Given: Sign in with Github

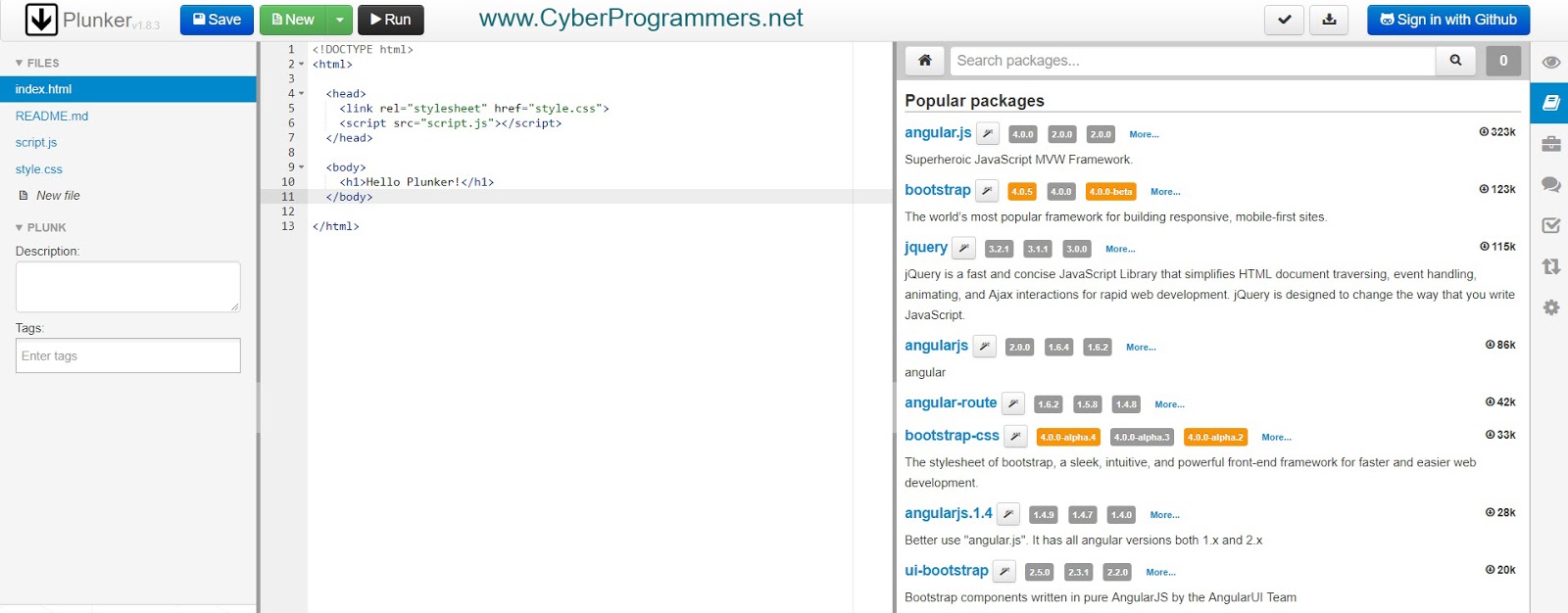Looking at the screenshot, I should coord(1447,20).
